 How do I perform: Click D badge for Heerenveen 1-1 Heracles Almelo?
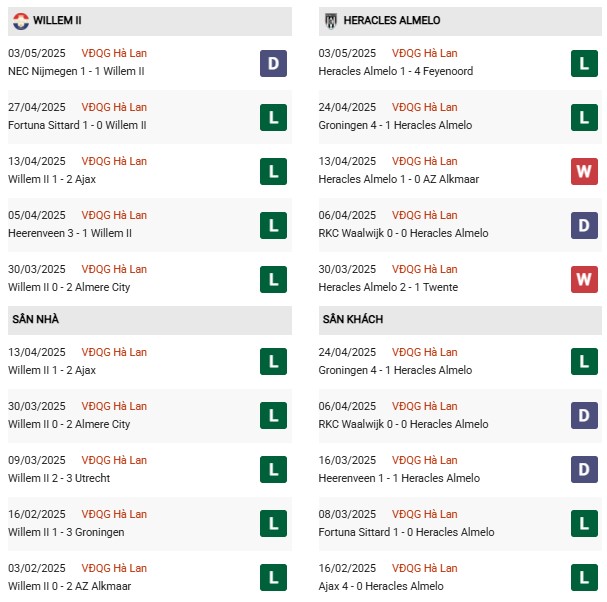point(584,470)
